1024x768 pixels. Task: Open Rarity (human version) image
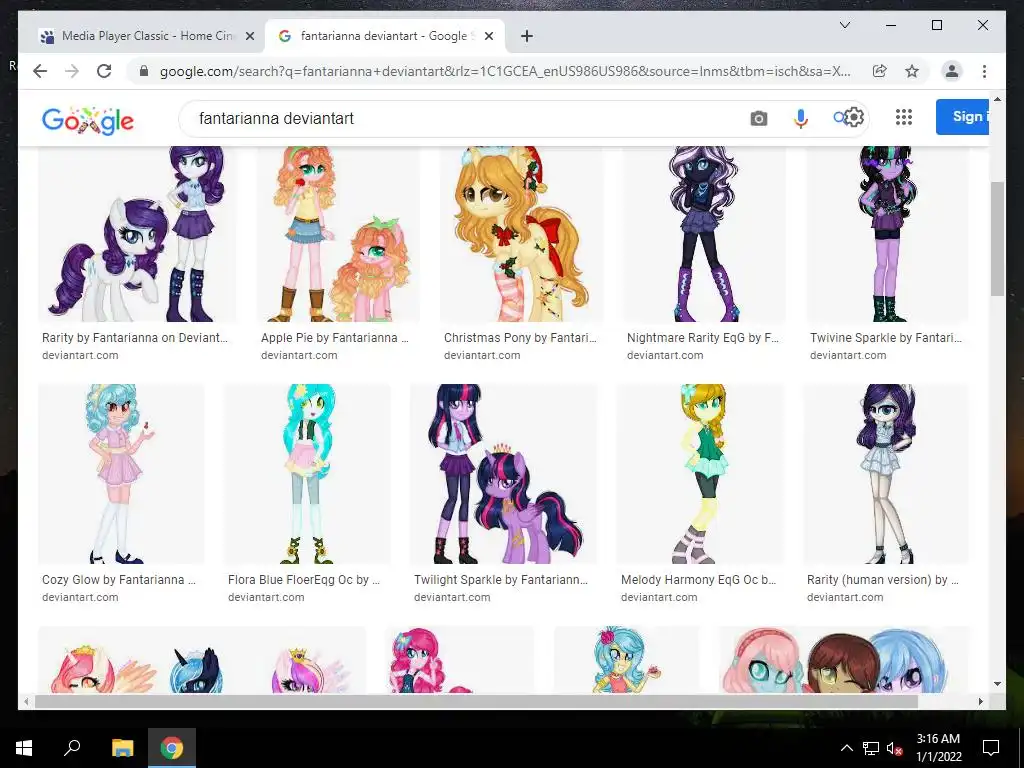point(886,474)
